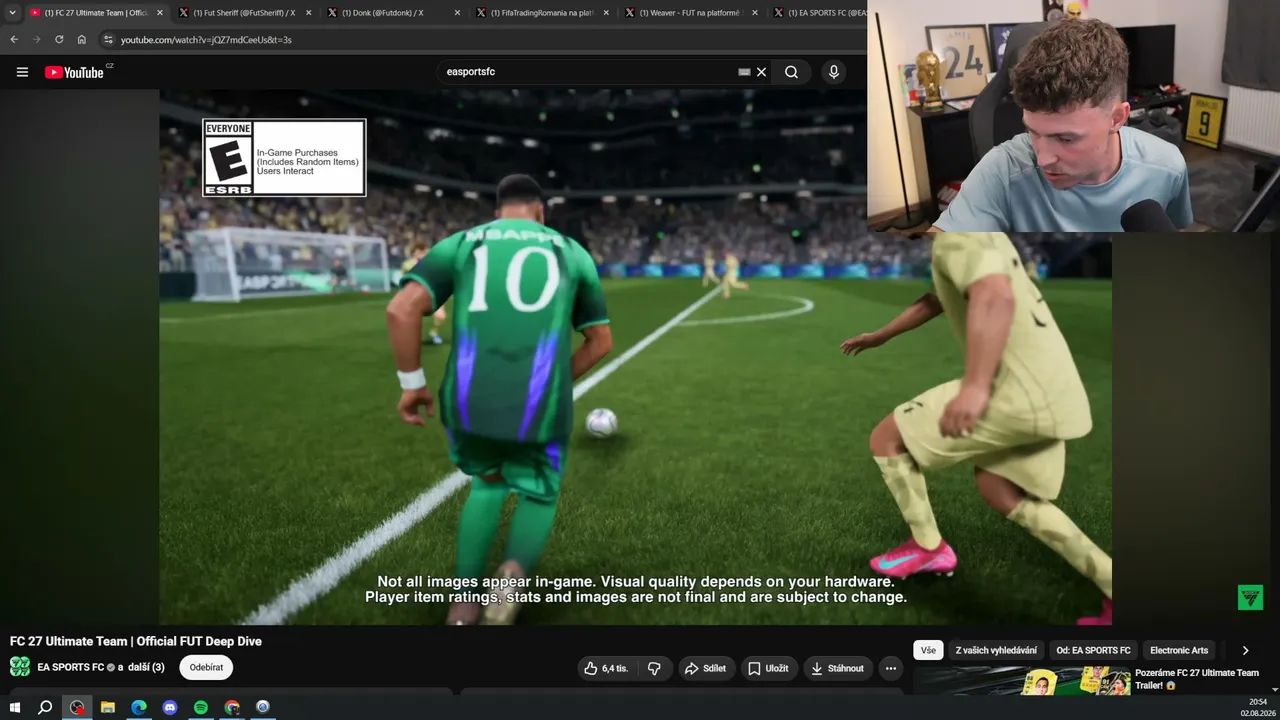Clear the easportsfc search query

point(761,72)
